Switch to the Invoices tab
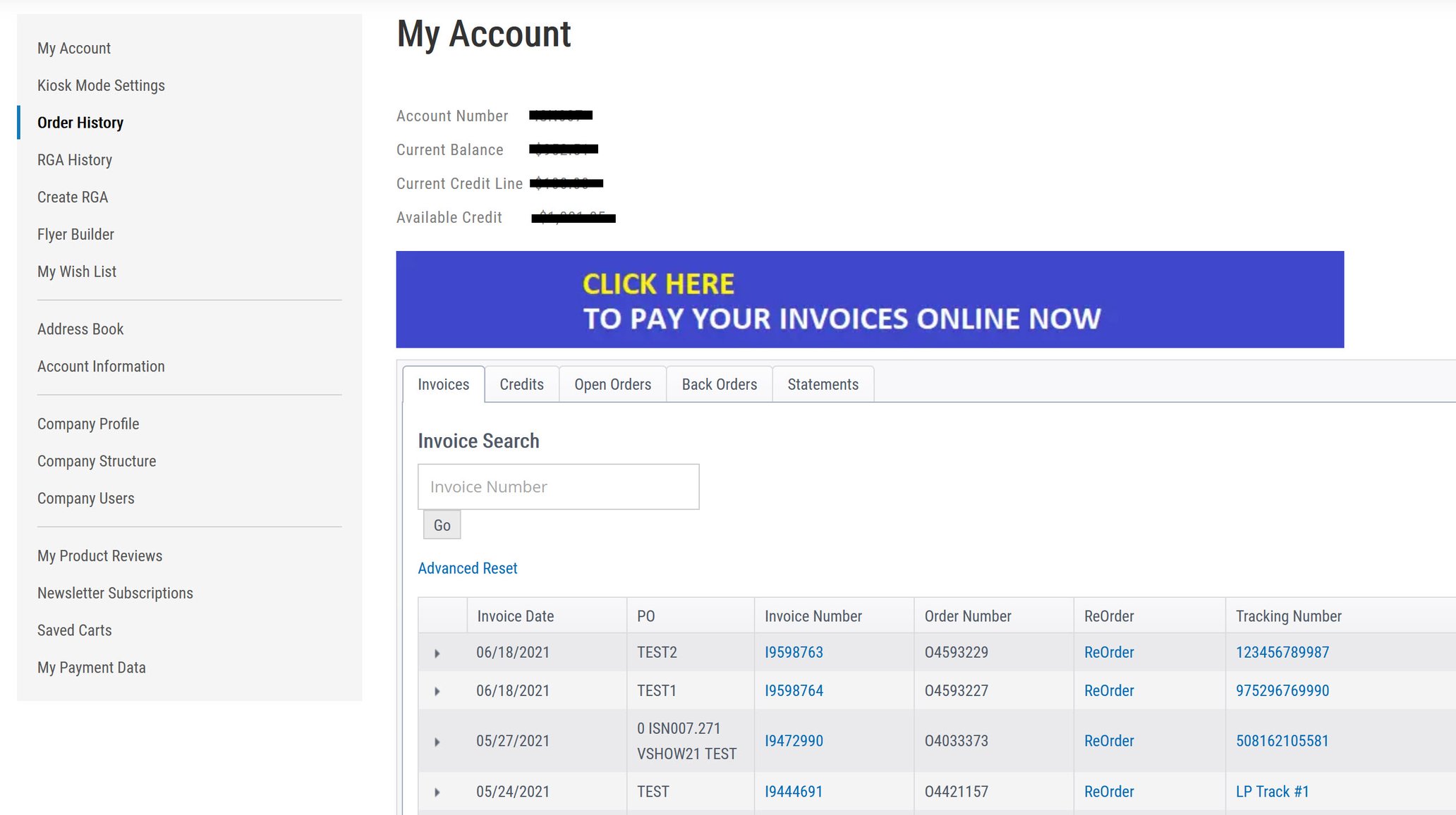This screenshot has width=1456, height=815. 442,384
